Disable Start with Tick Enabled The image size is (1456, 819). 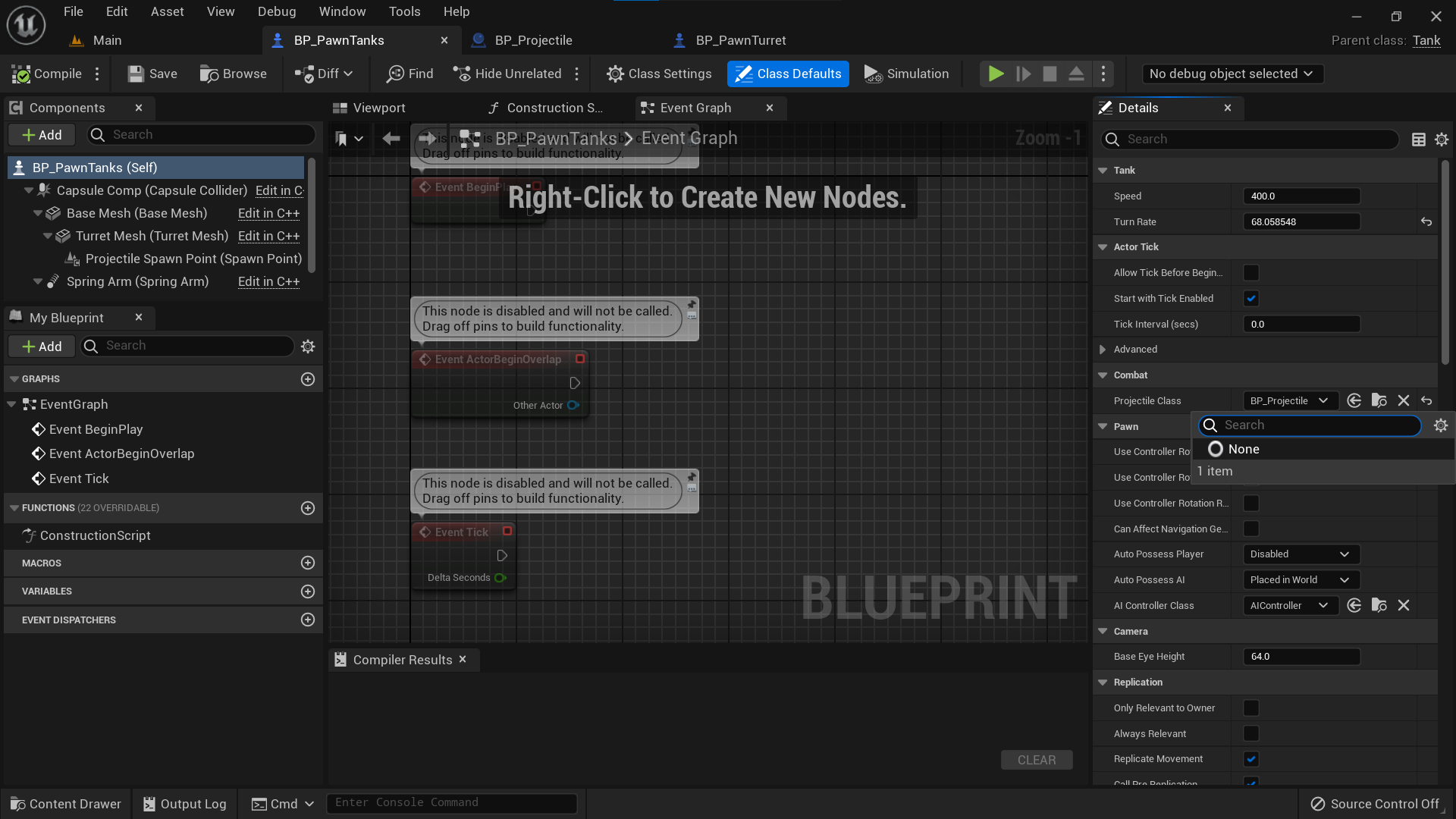tap(1250, 298)
